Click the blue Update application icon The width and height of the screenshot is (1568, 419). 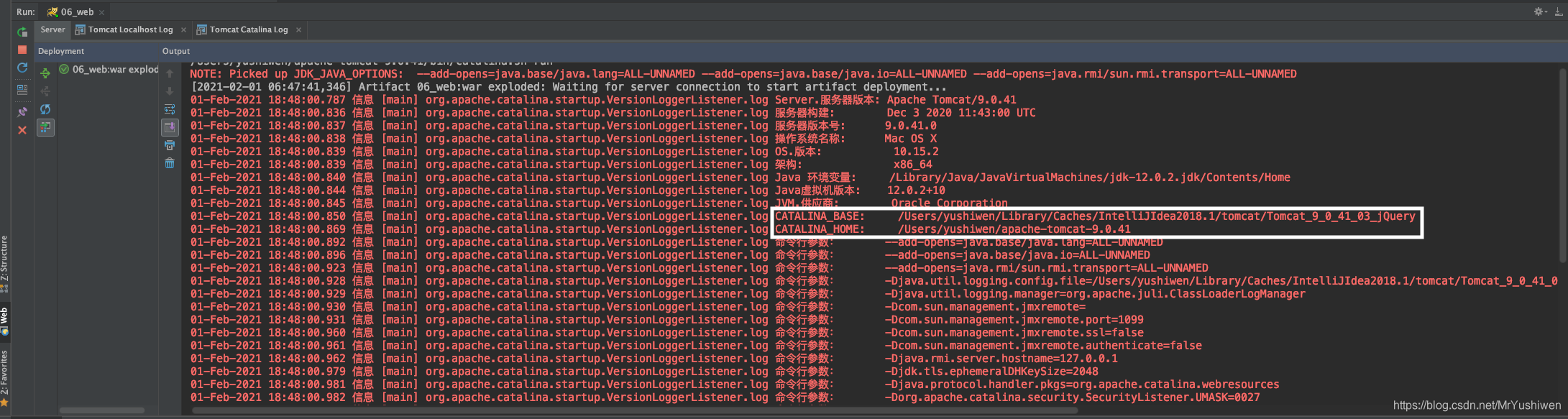(22, 68)
